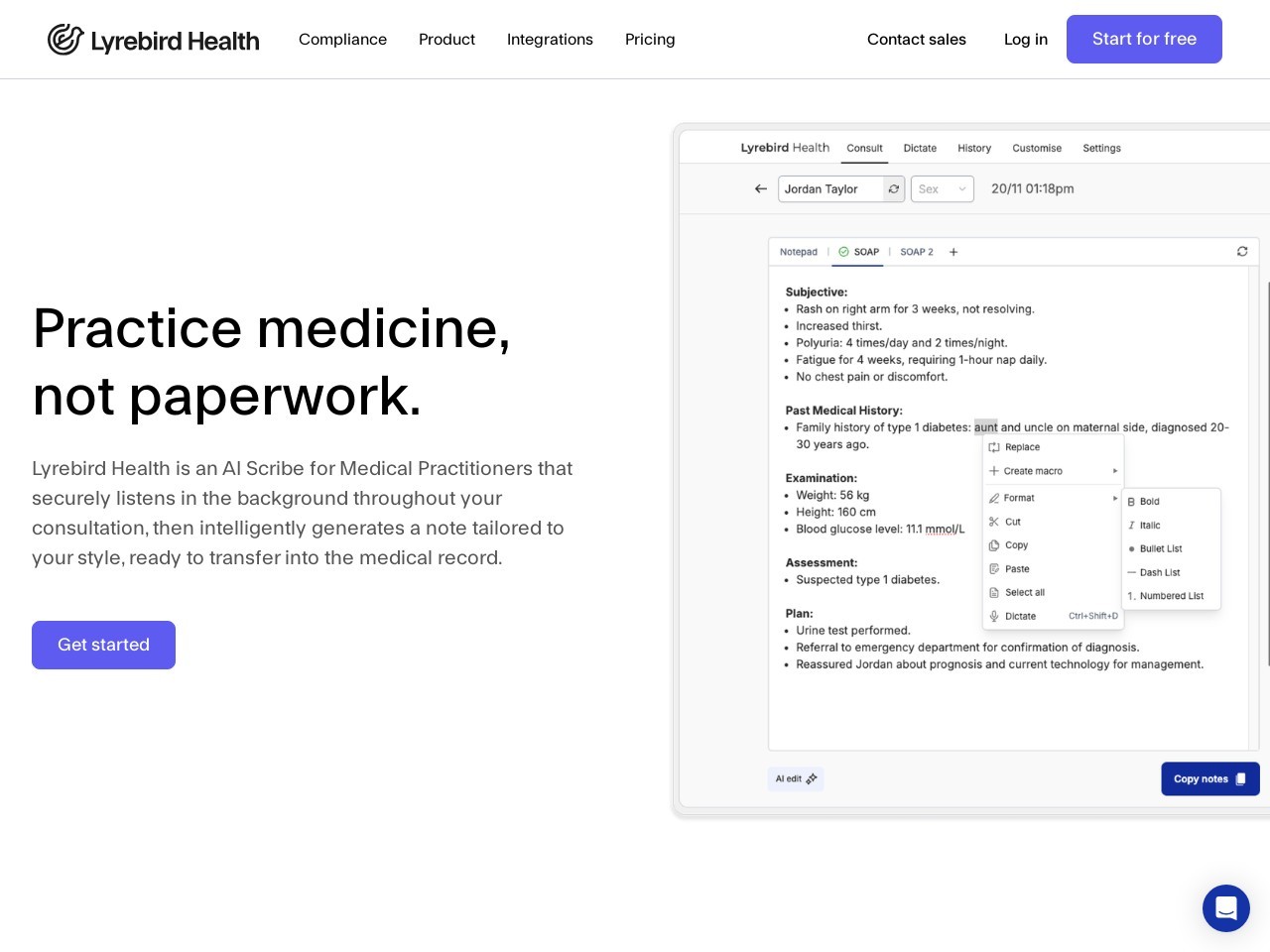Open the Compliance menu
The width and height of the screenshot is (1270, 952).
coord(342,40)
